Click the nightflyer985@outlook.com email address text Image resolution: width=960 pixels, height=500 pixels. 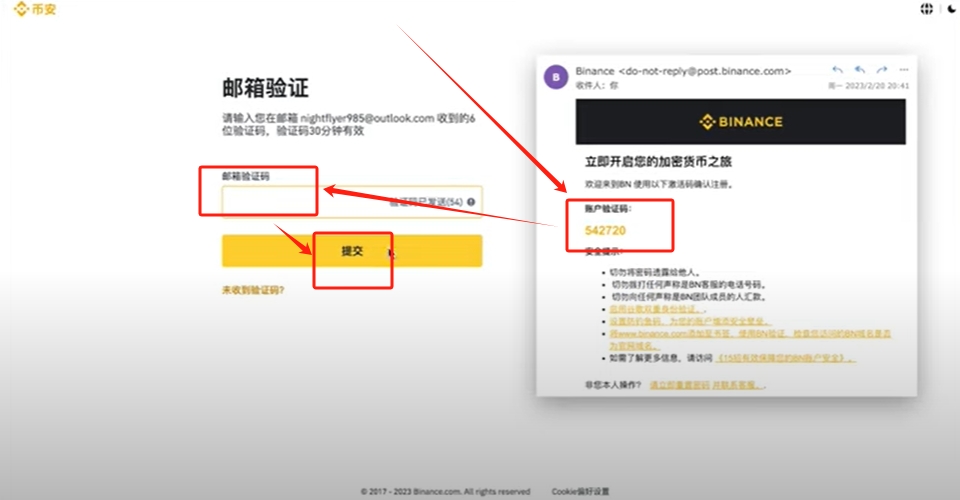coord(367,118)
